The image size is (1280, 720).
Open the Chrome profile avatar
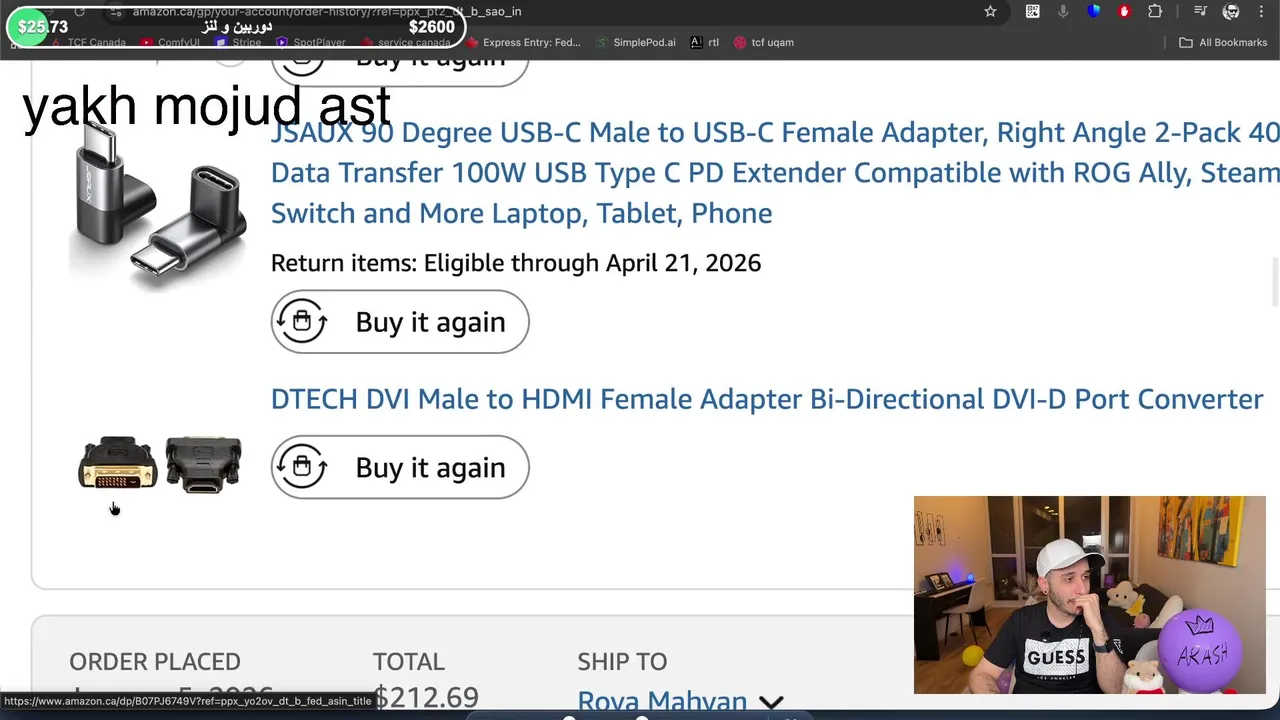pos(1232,12)
